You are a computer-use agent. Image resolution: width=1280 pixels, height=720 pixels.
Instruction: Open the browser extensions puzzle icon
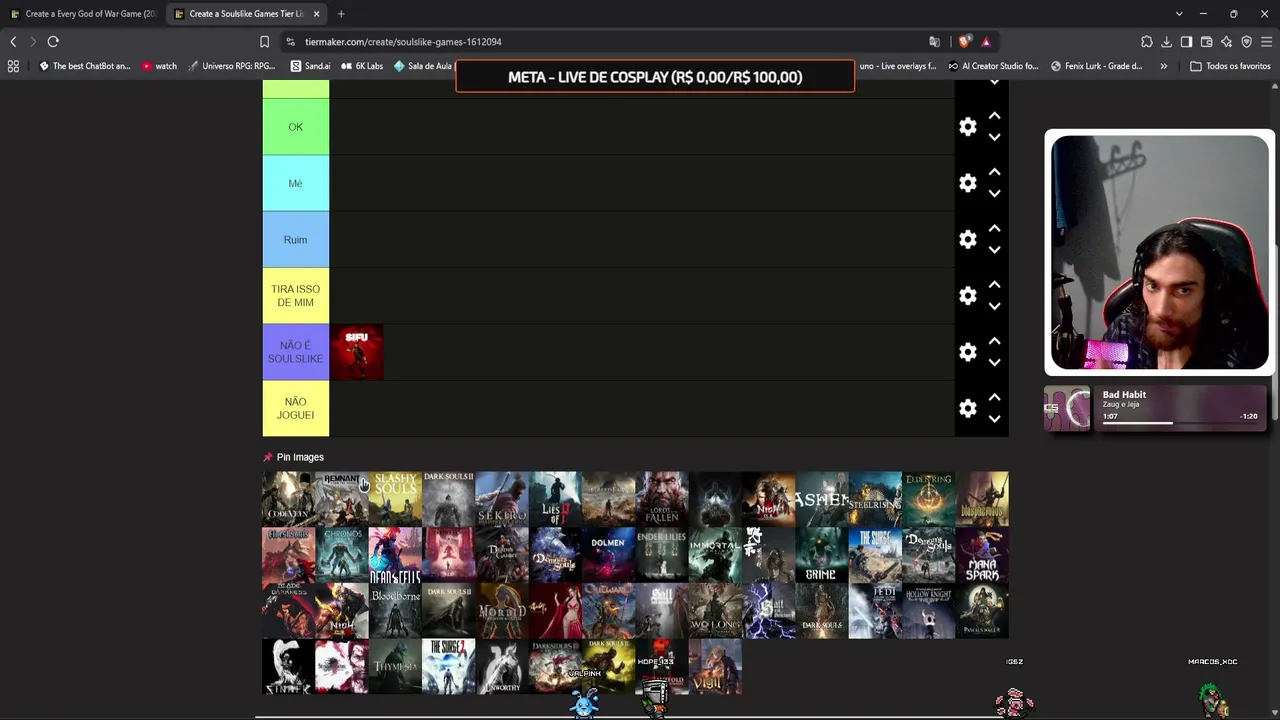click(1146, 42)
